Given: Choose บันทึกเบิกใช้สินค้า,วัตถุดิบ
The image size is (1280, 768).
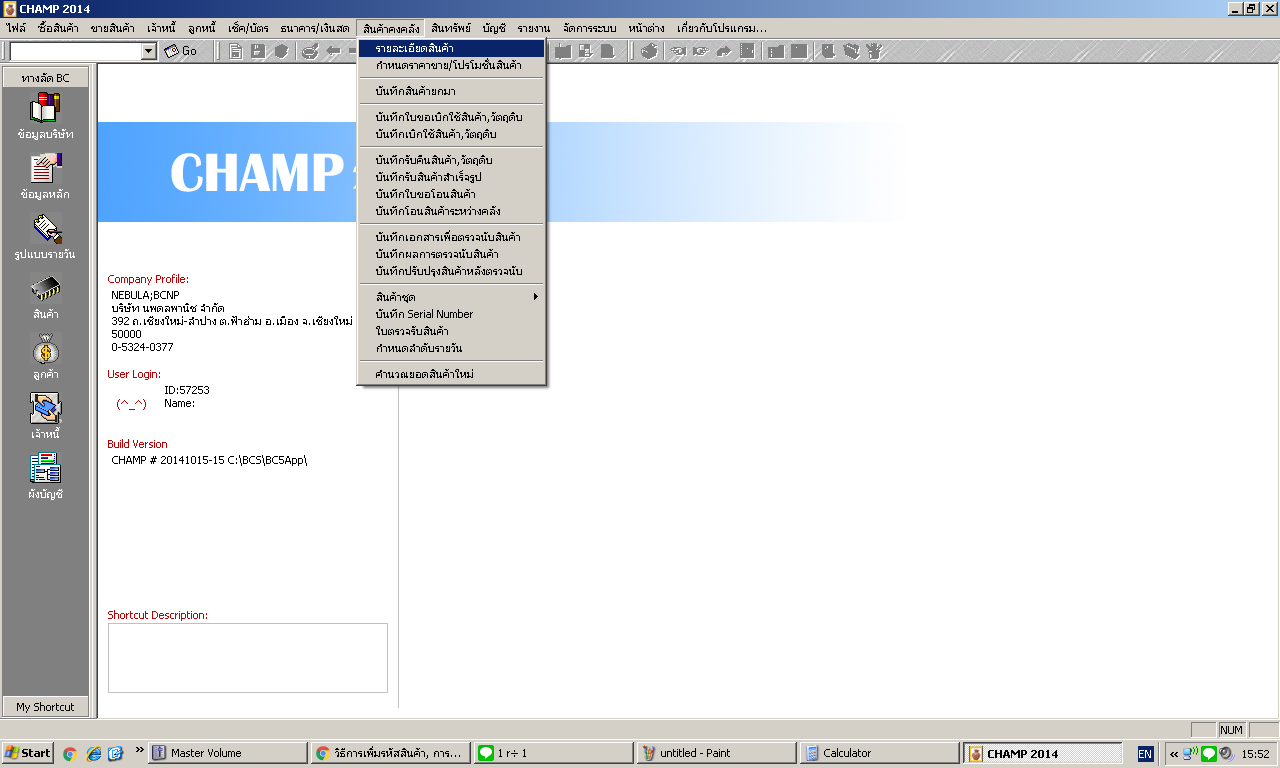Looking at the screenshot, I should pyautogui.click(x=452, y=134).
